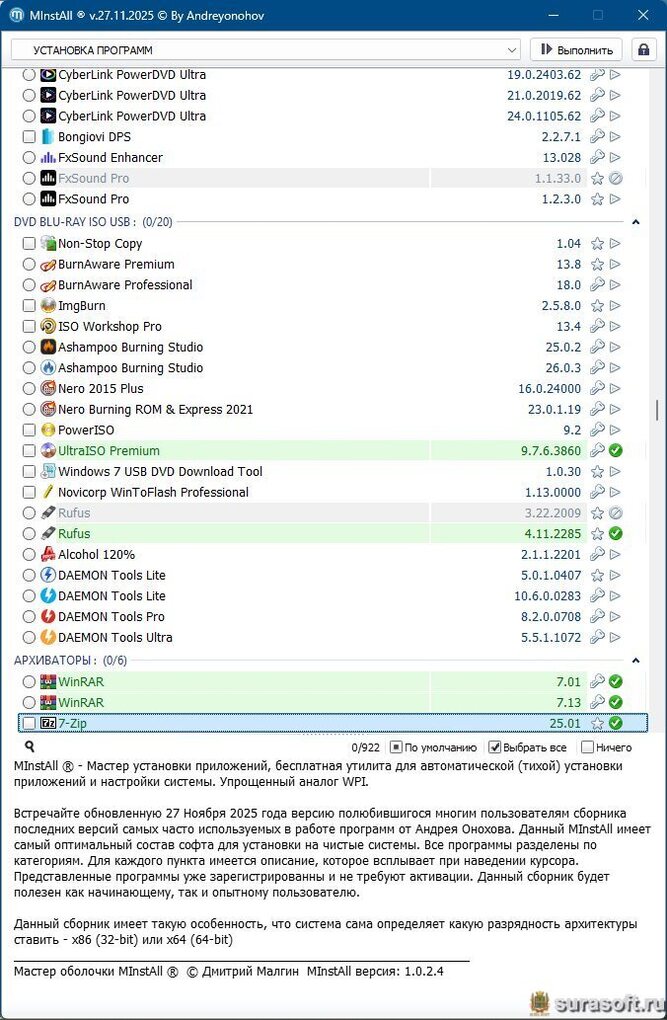Click the search magnifier icon
Image resolution: width=667 pixels, height=1020 pixels.
pyautogui.click(x=29, y=747)
